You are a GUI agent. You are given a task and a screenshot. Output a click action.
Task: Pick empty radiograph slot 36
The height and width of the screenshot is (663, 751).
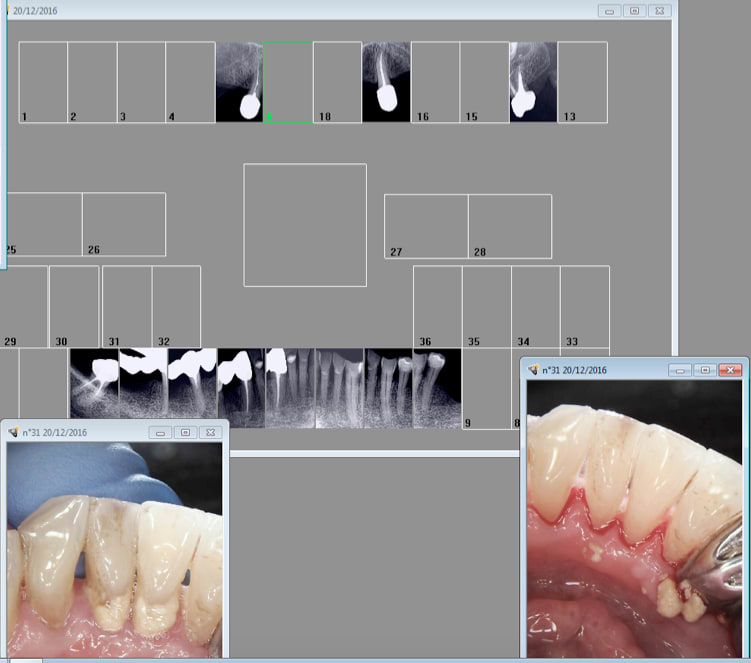437,306
